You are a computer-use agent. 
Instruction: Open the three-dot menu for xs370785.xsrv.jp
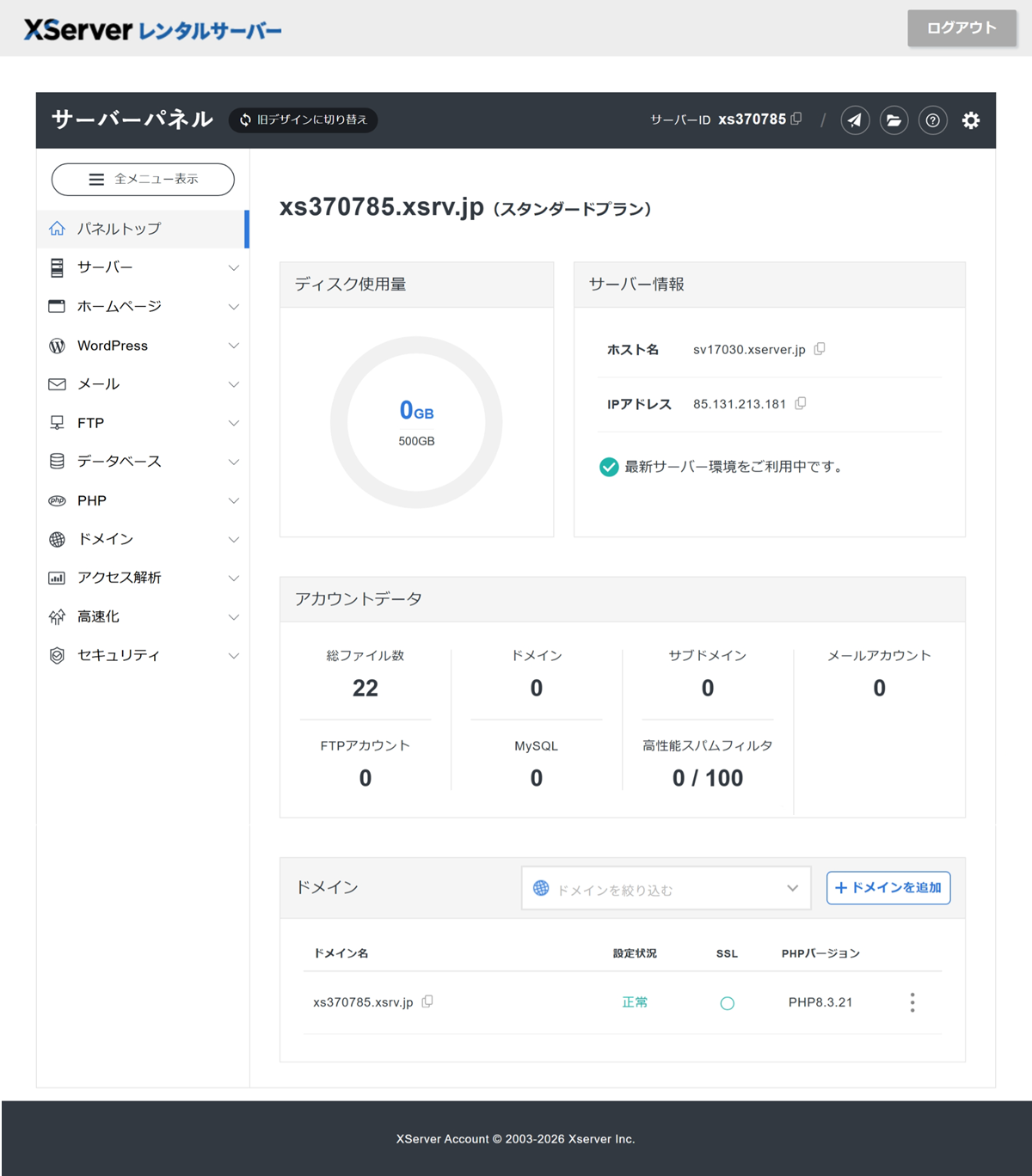[912, 1002]
